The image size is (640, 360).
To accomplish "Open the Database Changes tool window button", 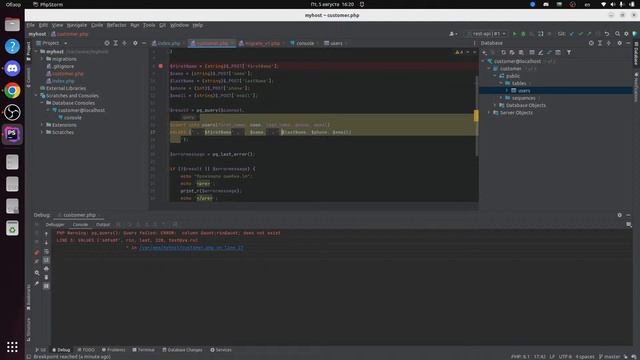I will [182, 350].
